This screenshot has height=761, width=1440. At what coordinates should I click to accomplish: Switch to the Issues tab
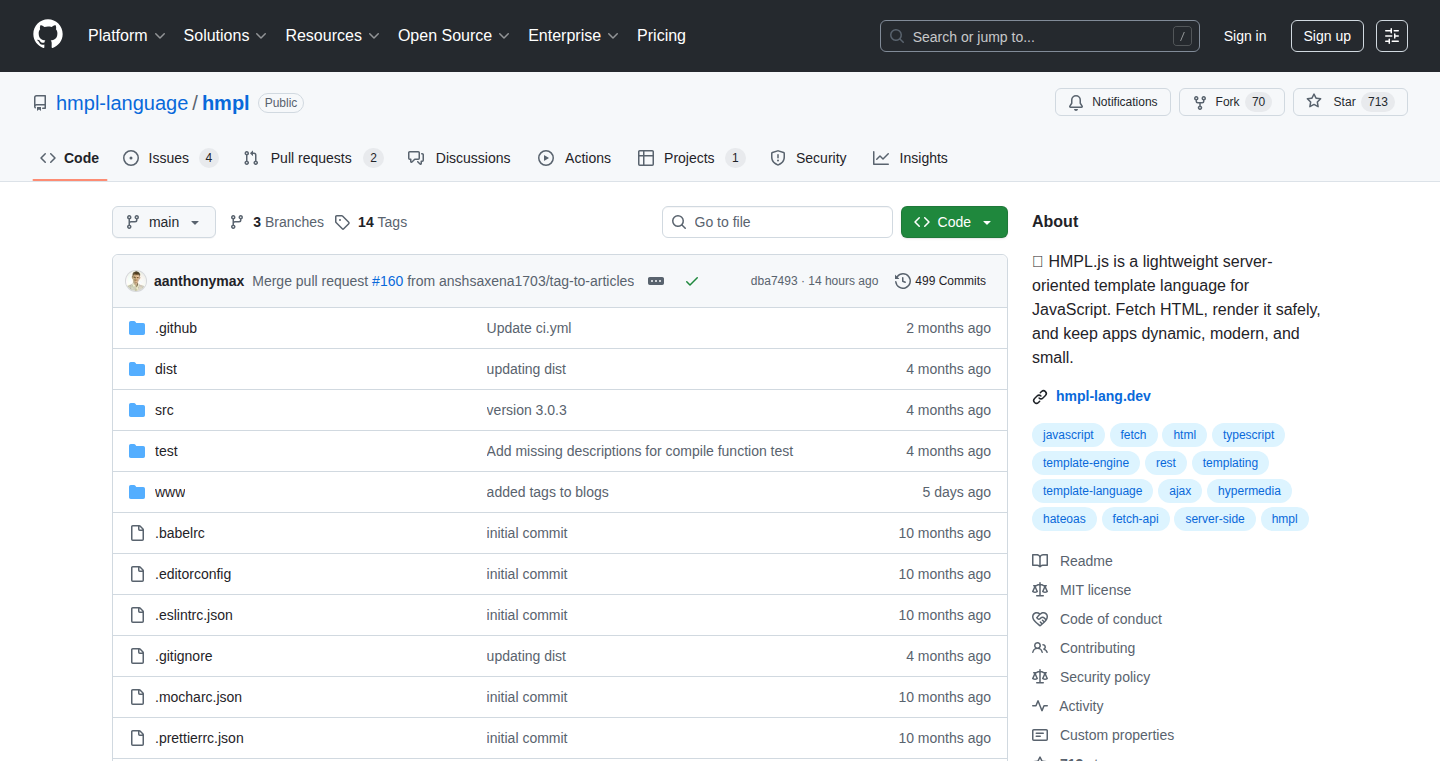[x=170, y=158]
